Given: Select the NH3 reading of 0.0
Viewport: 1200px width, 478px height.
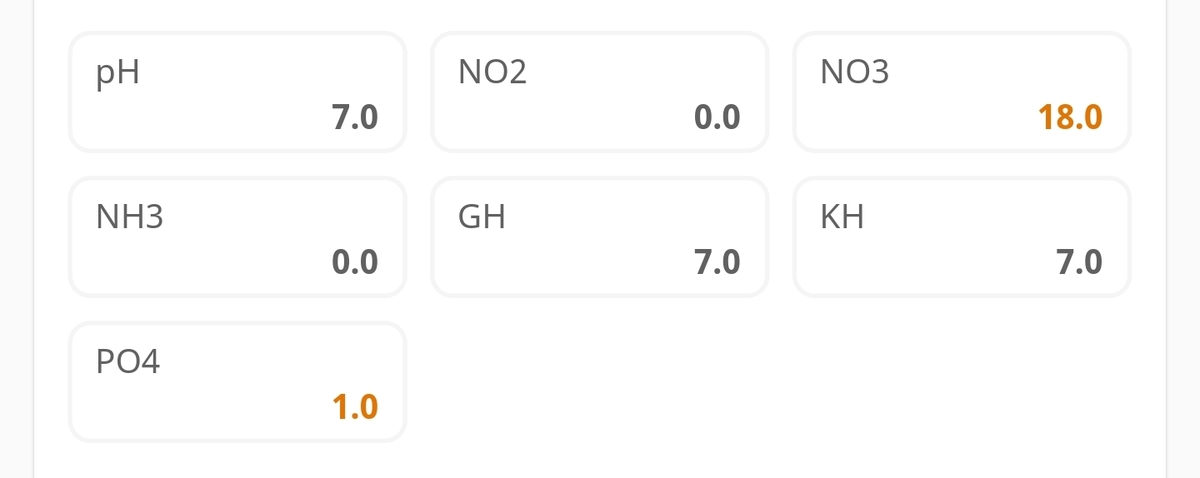Looking at the screenshot, I should tap(355, 263).
